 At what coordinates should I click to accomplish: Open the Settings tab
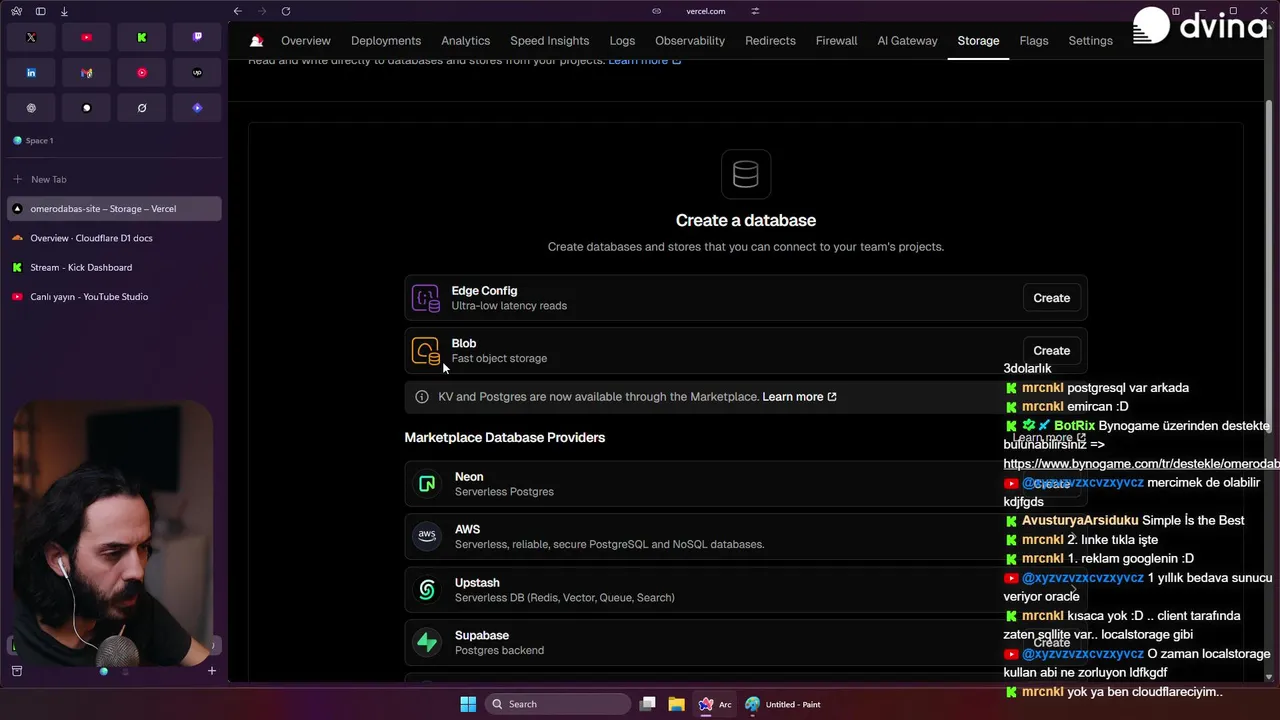pyautogui.click(x=1090, y=41)
